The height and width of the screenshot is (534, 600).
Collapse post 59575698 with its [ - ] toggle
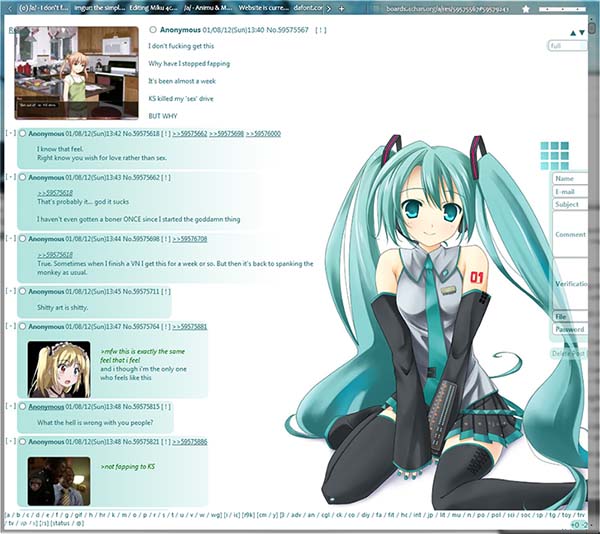click(11, 238)
